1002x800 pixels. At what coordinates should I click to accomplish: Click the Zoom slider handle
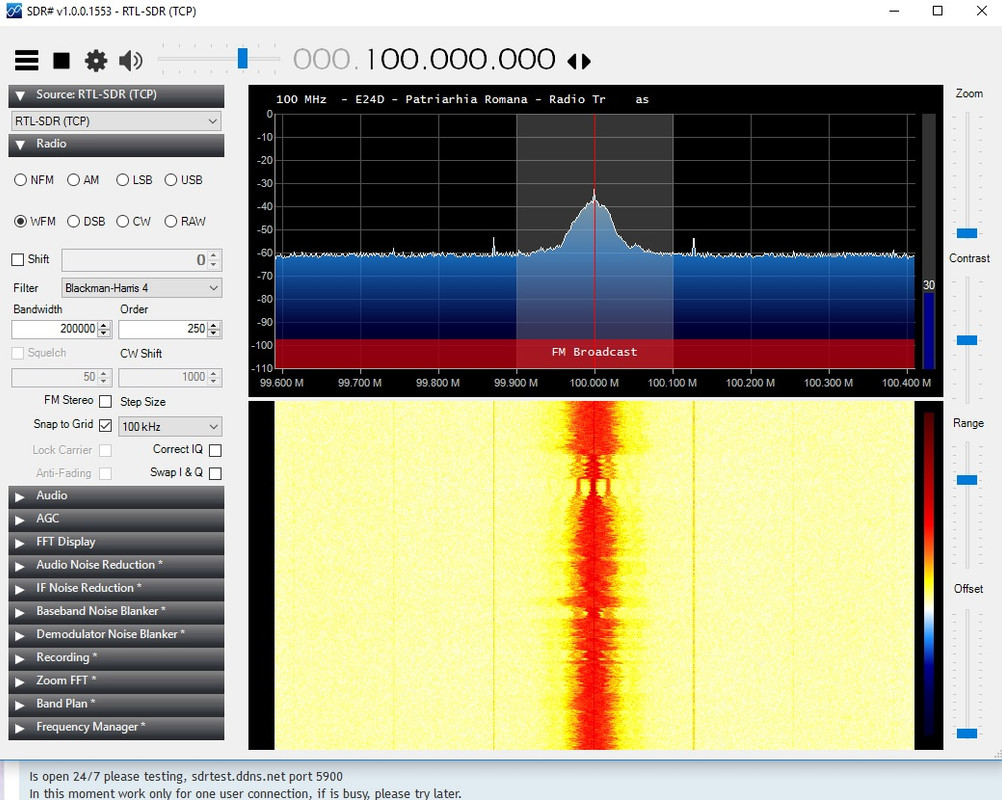[x=967, y=233]
